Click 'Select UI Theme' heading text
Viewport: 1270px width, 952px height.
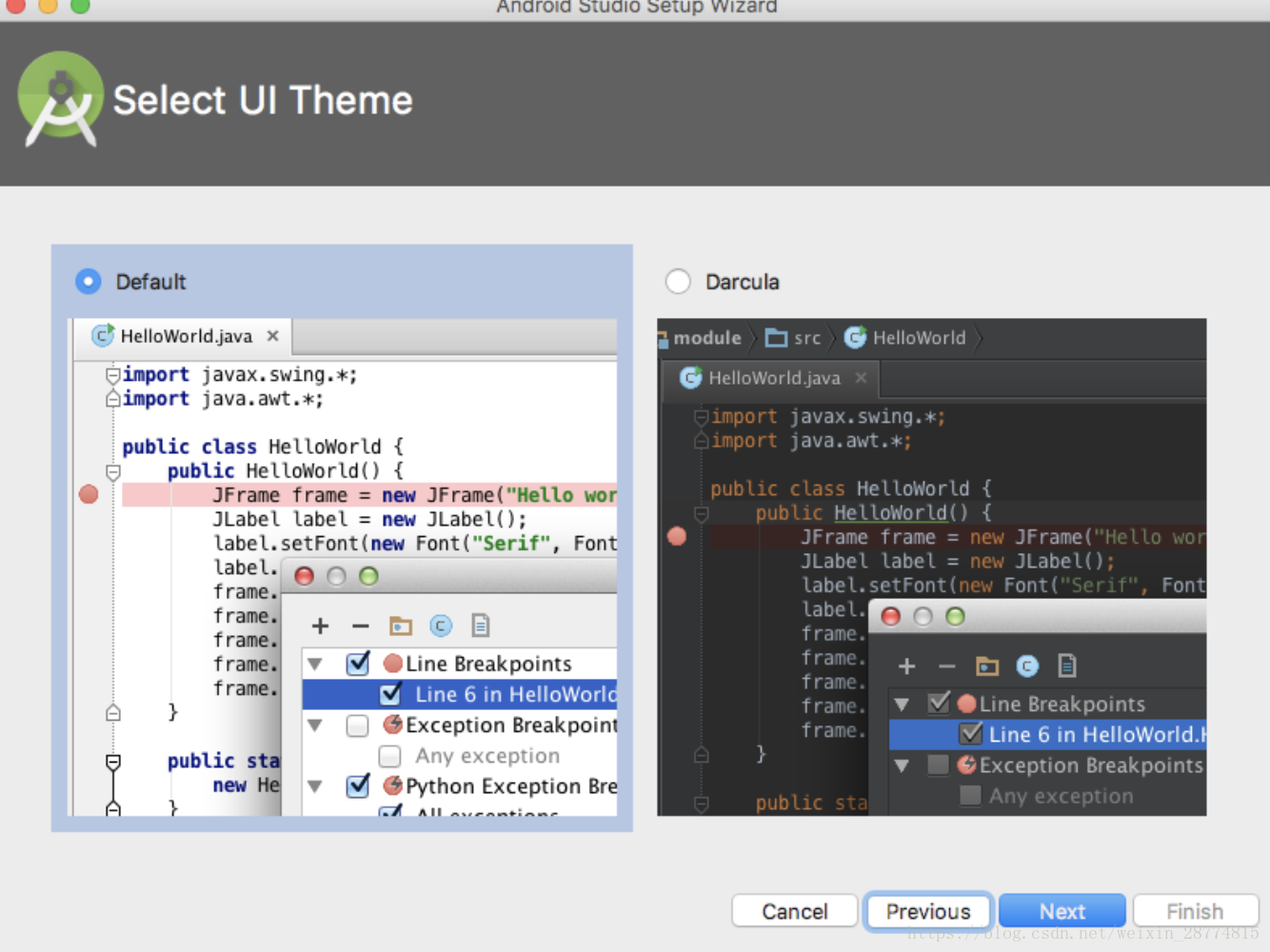(x=263, y=100)
